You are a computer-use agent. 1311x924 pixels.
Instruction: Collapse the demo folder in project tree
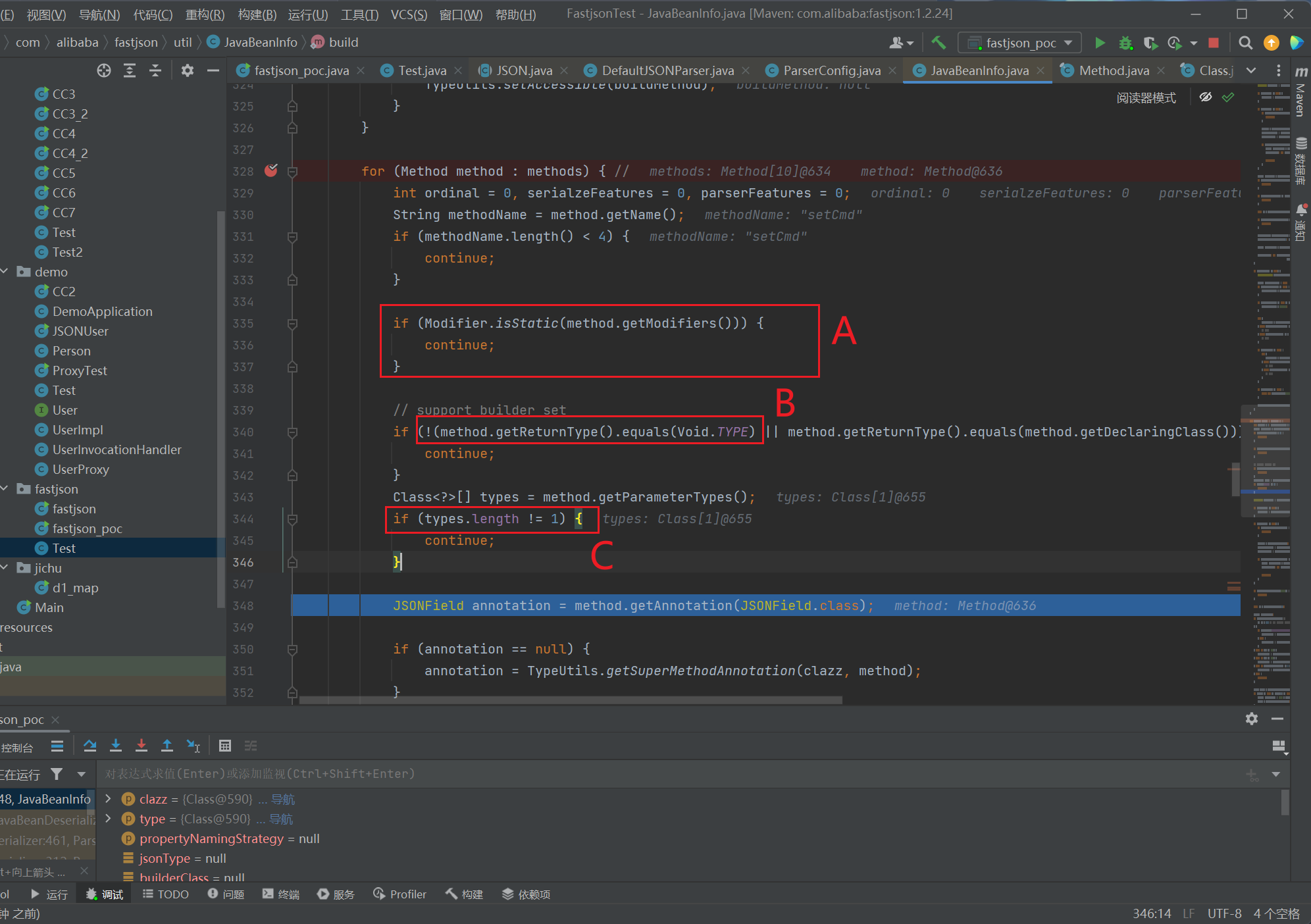[5, 272]
